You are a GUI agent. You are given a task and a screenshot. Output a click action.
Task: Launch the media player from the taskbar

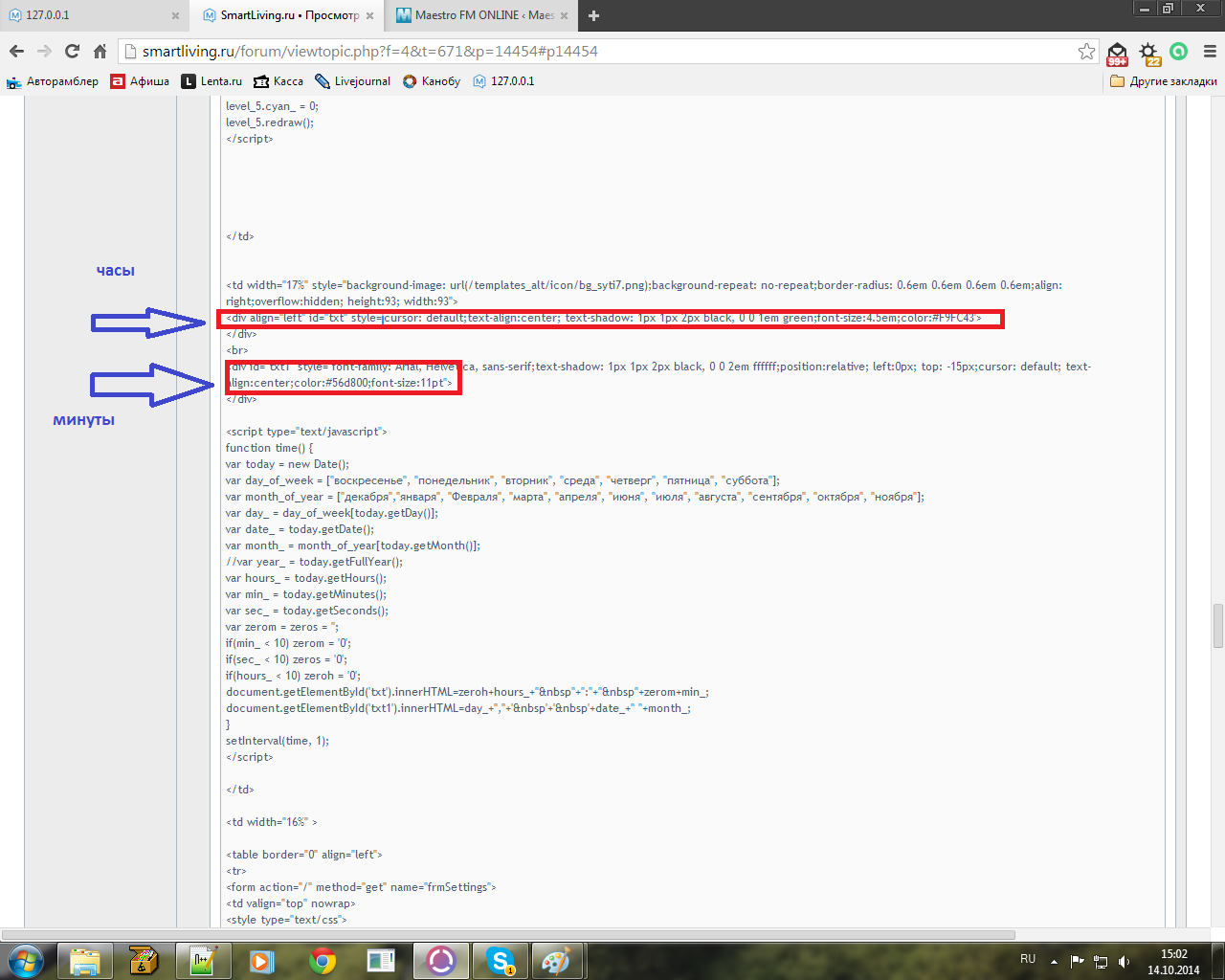(x=263, y=960)
